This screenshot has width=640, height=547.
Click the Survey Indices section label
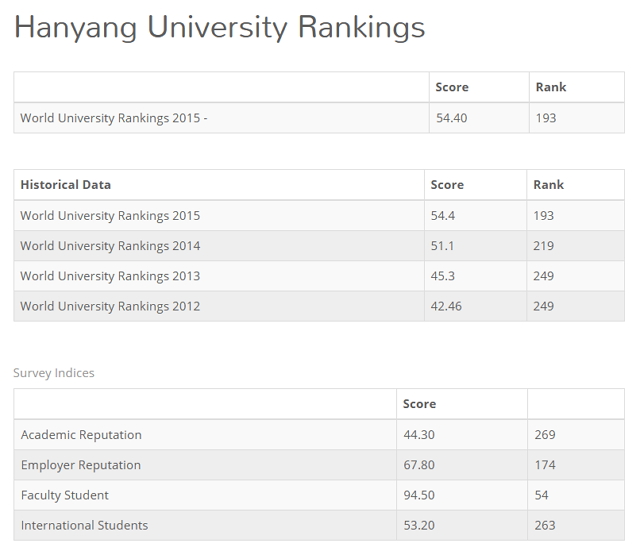click(x=54, y=373)
